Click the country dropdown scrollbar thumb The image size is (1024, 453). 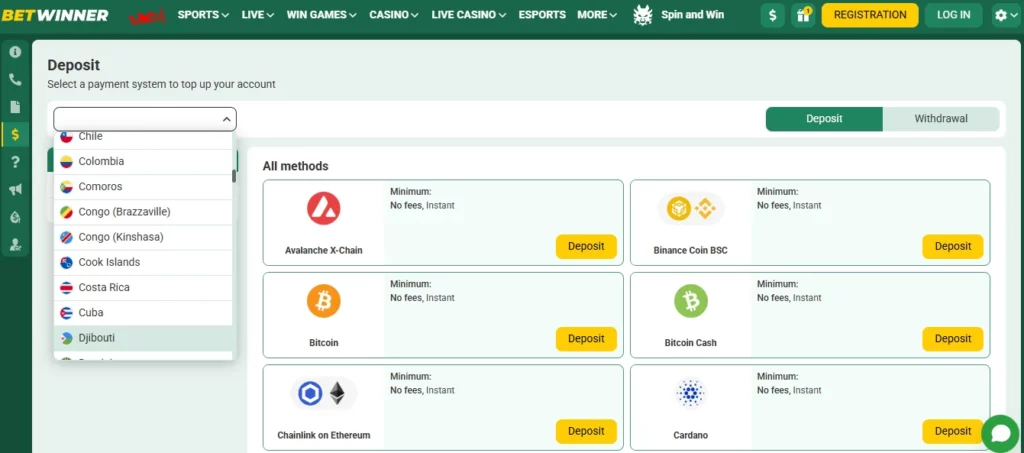[x=234, y=176]
